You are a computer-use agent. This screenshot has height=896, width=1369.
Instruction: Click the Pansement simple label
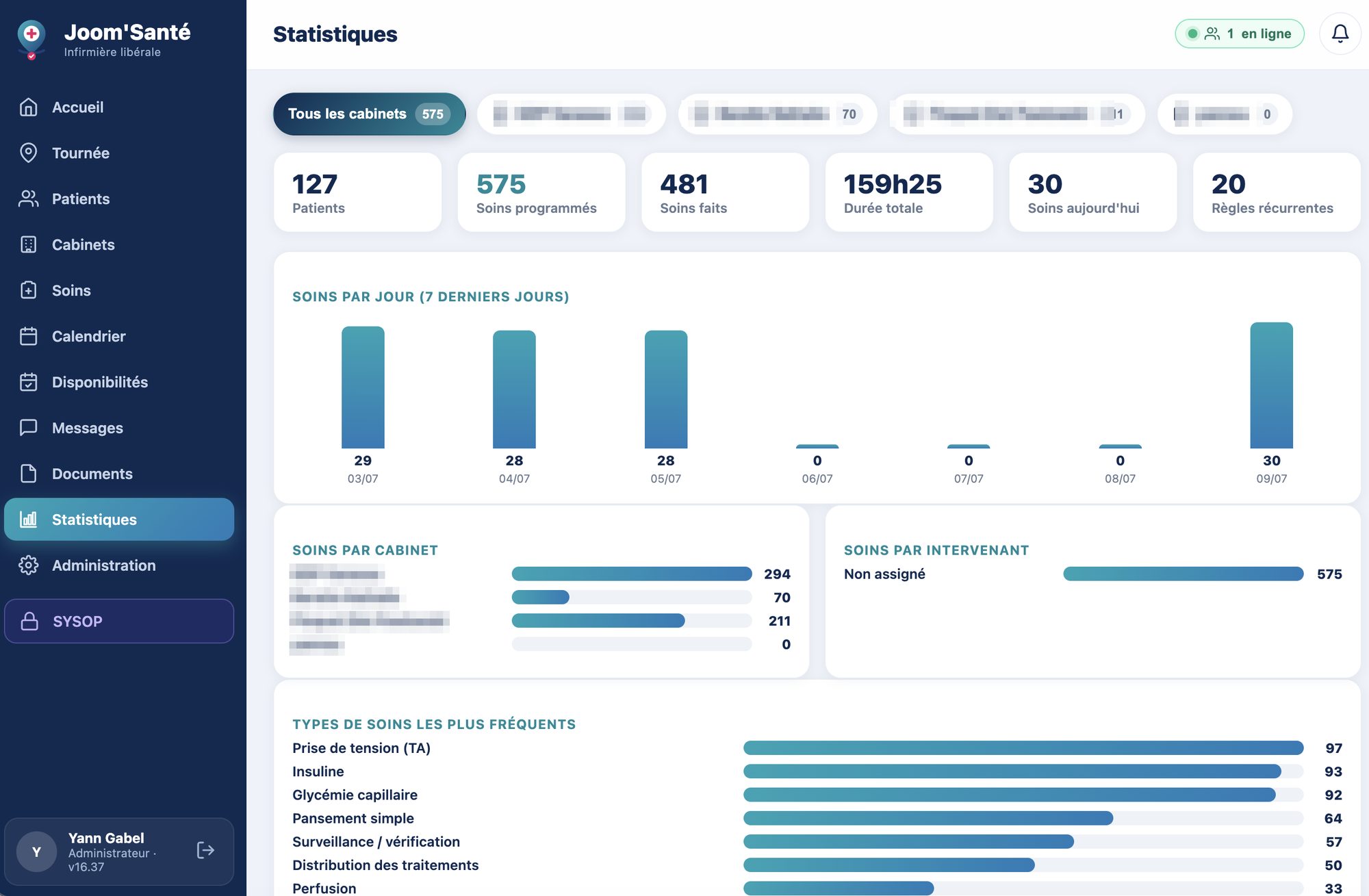tap(353, 818)
